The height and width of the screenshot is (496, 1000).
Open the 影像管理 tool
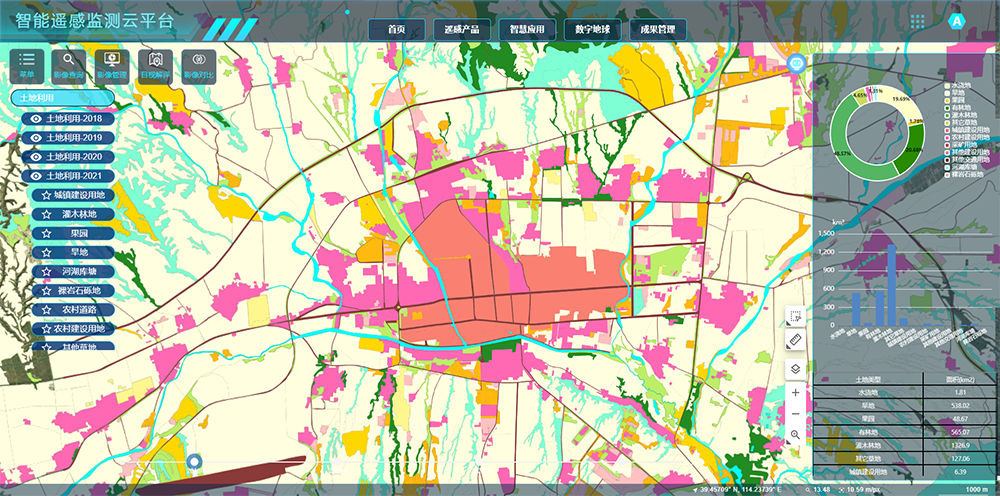coord(111,65)
